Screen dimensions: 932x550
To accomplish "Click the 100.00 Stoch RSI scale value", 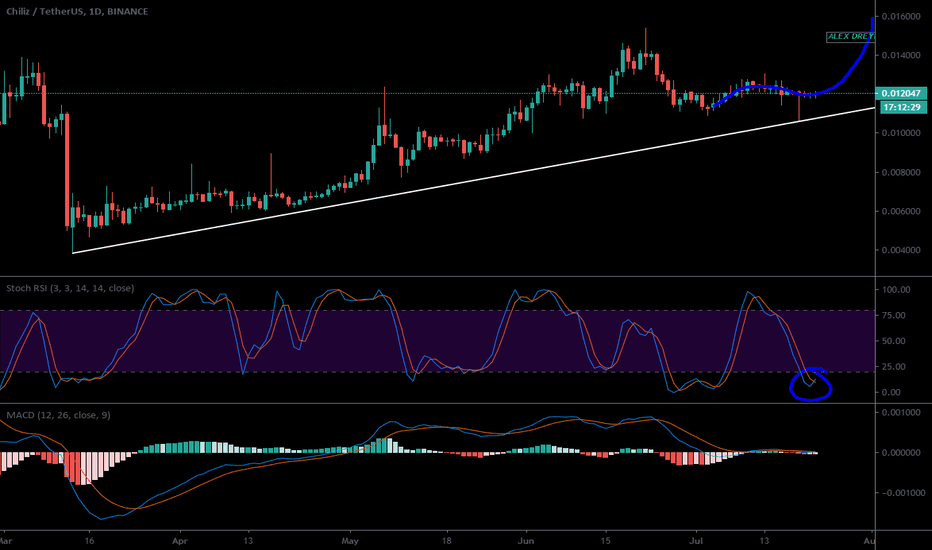I will [x=896, y=290].
